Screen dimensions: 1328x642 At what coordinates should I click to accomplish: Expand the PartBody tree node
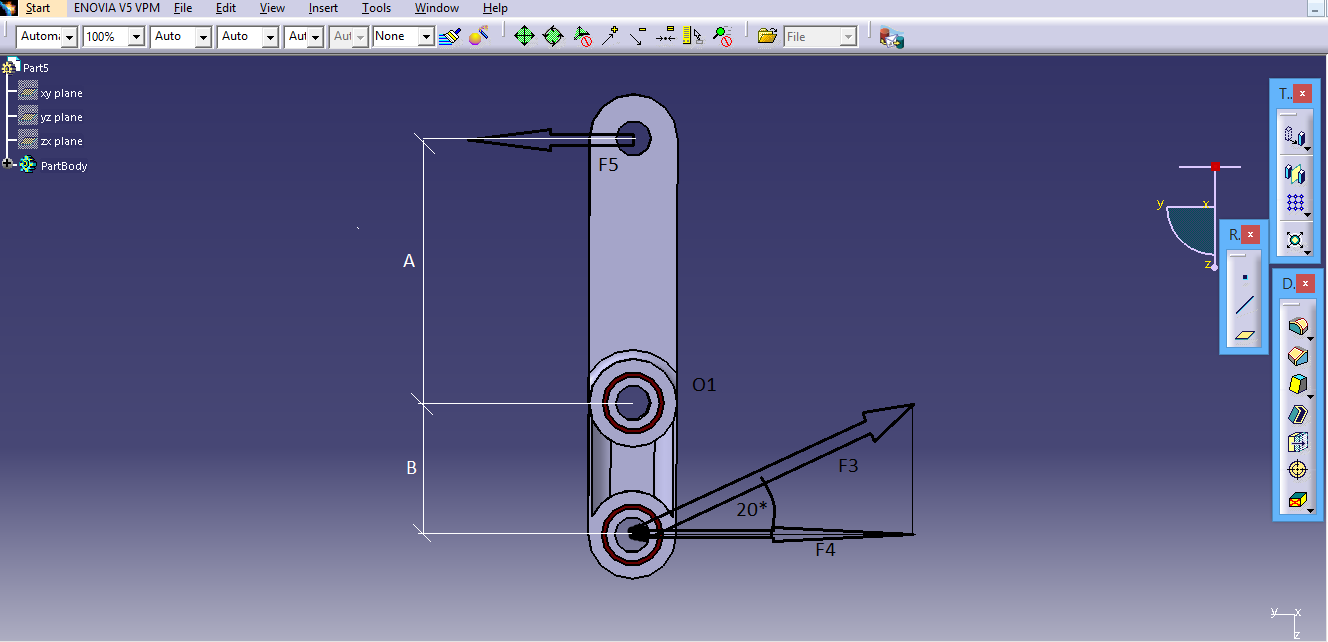(8, 164)
